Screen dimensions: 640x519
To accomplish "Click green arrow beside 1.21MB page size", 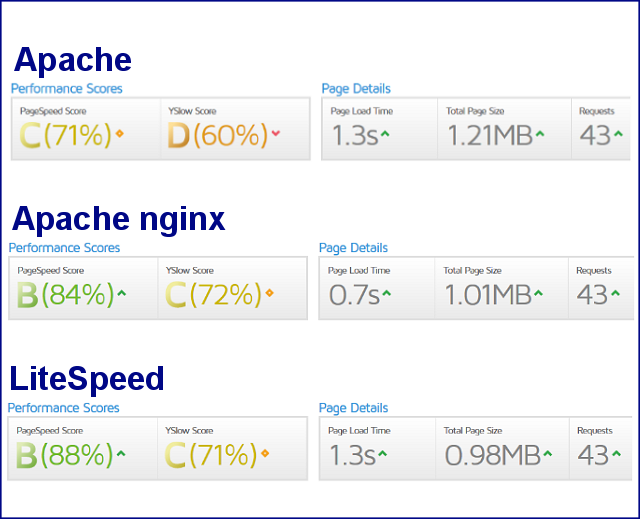I will (539, 132).
